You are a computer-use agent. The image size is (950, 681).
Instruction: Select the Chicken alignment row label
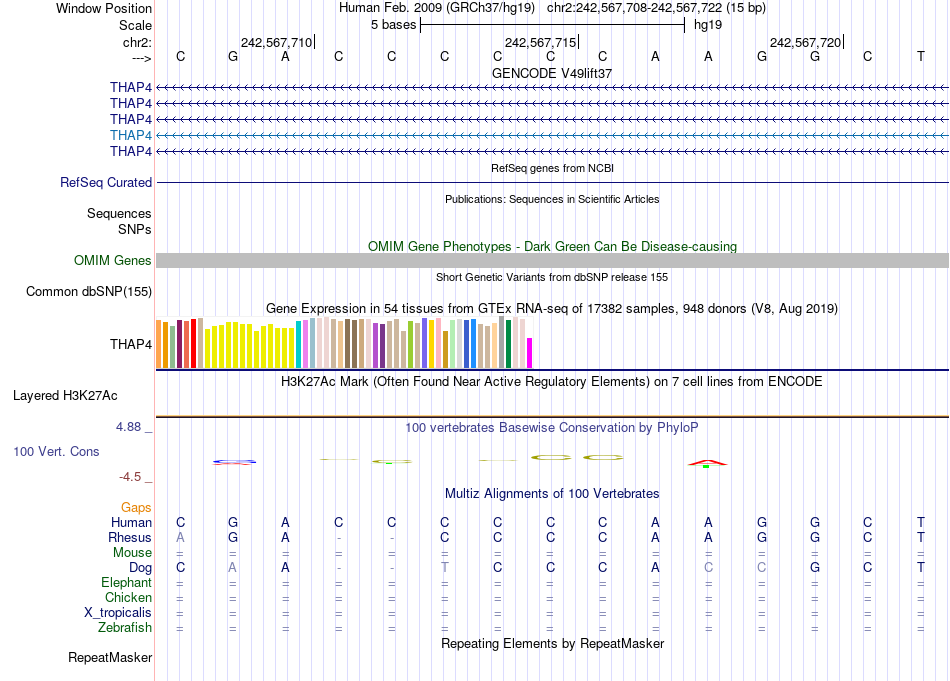[x=128, y=597]
